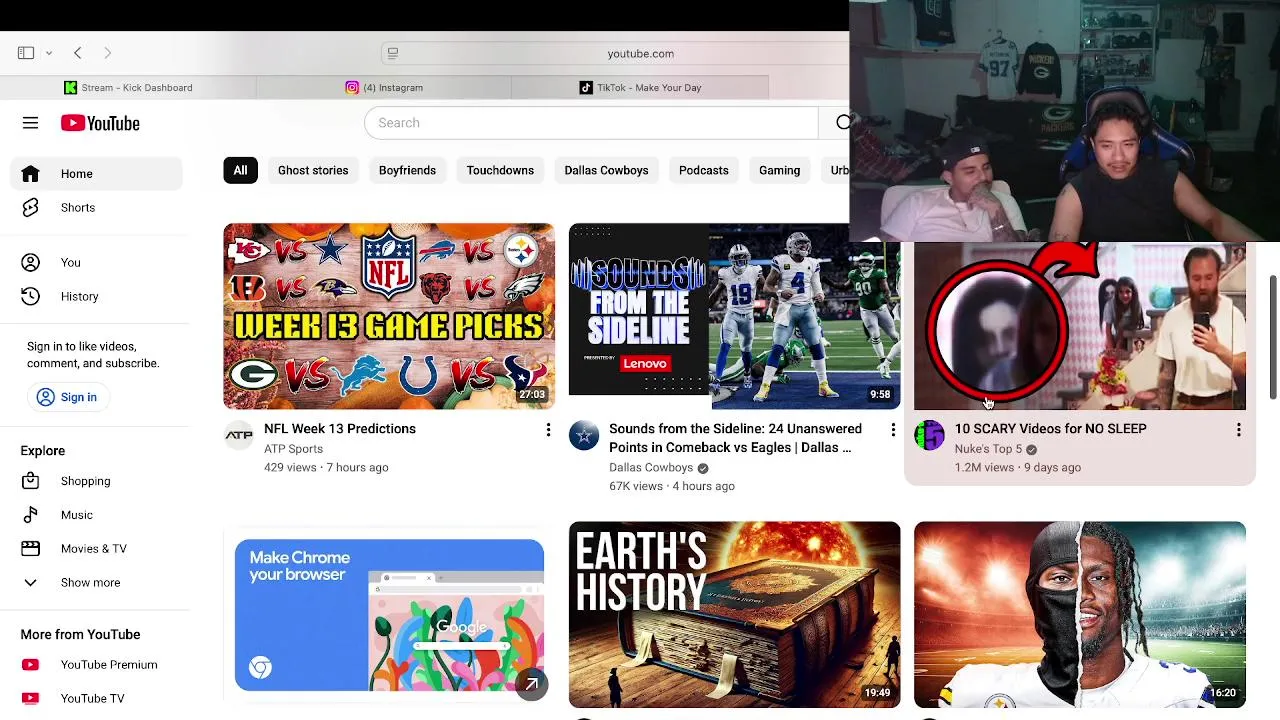
Task: Click the Shorts icon in sidebar
Action: tap(30, 208)
